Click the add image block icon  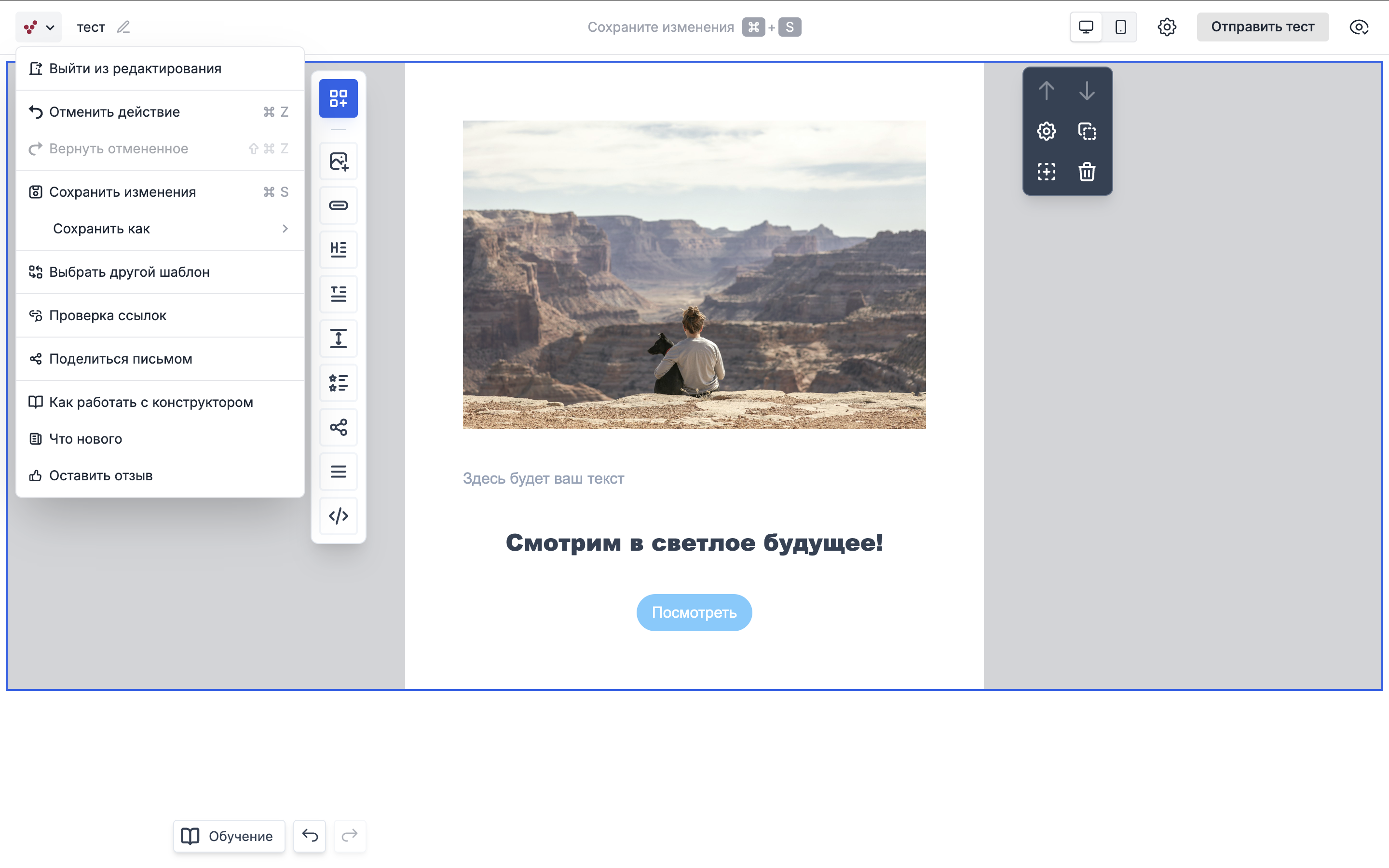tap(338, 162)
